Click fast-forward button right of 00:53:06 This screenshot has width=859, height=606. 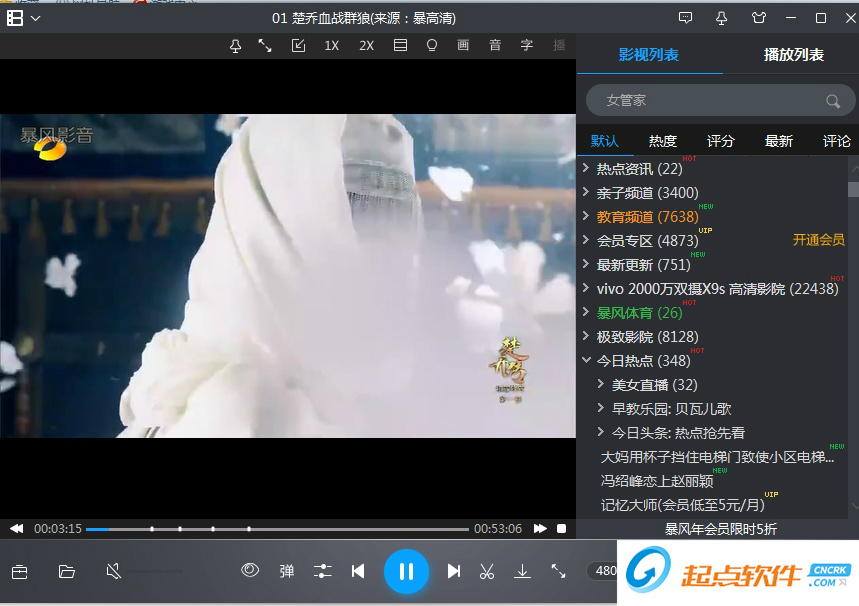(x=540, y=529)
